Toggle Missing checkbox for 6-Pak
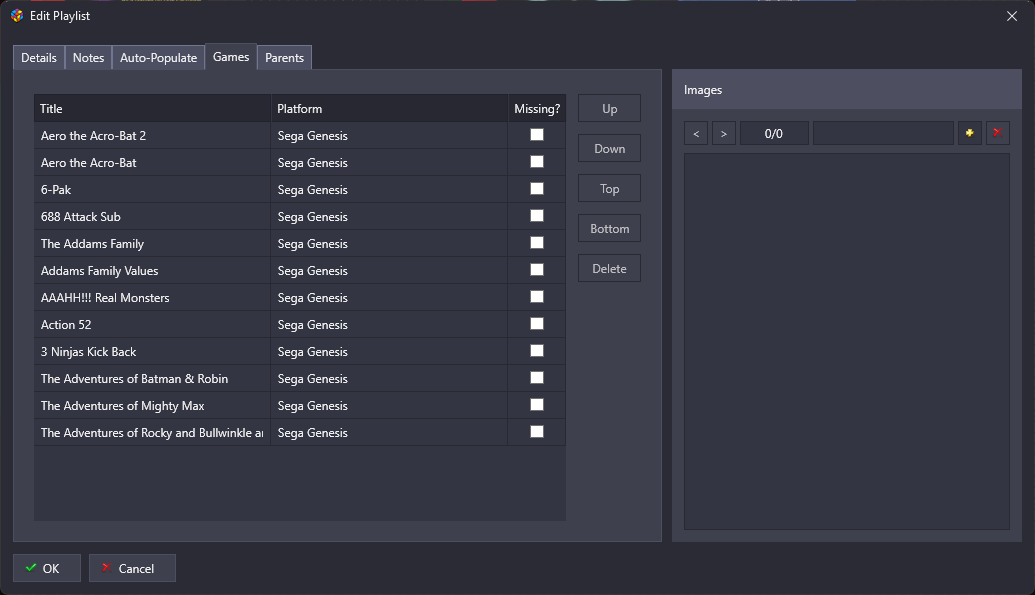Screen dimensions: 1035x595 click(x=537, y=189)
